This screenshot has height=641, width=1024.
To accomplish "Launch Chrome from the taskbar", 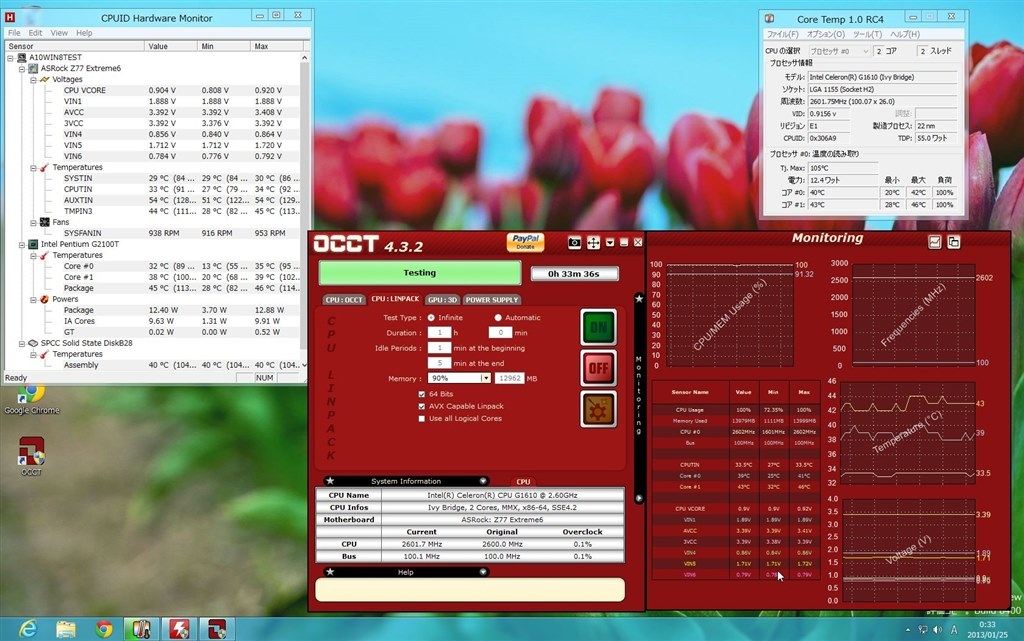I will (103, 629).
